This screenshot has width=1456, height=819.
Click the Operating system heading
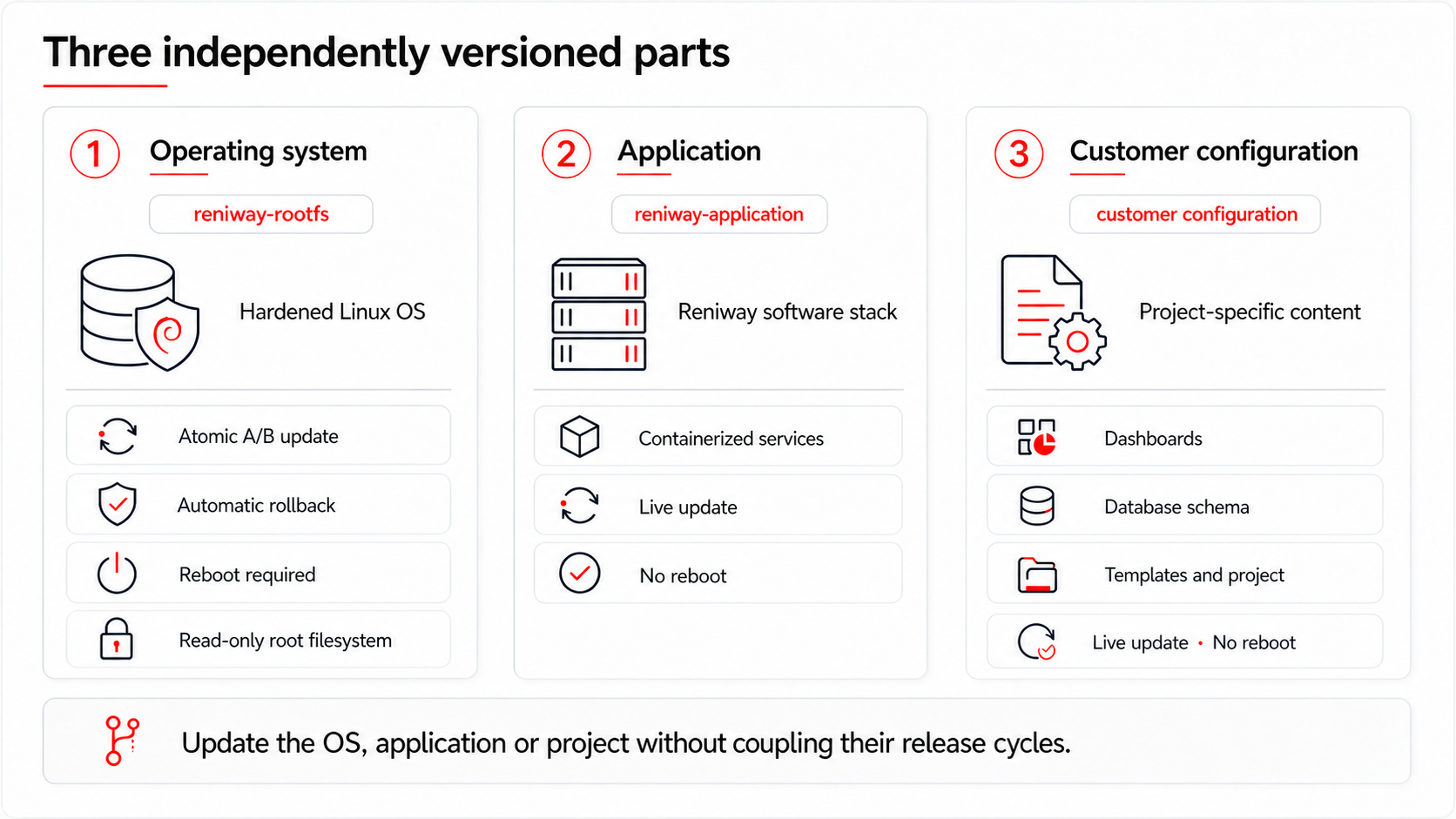click(x=259, y=151)
